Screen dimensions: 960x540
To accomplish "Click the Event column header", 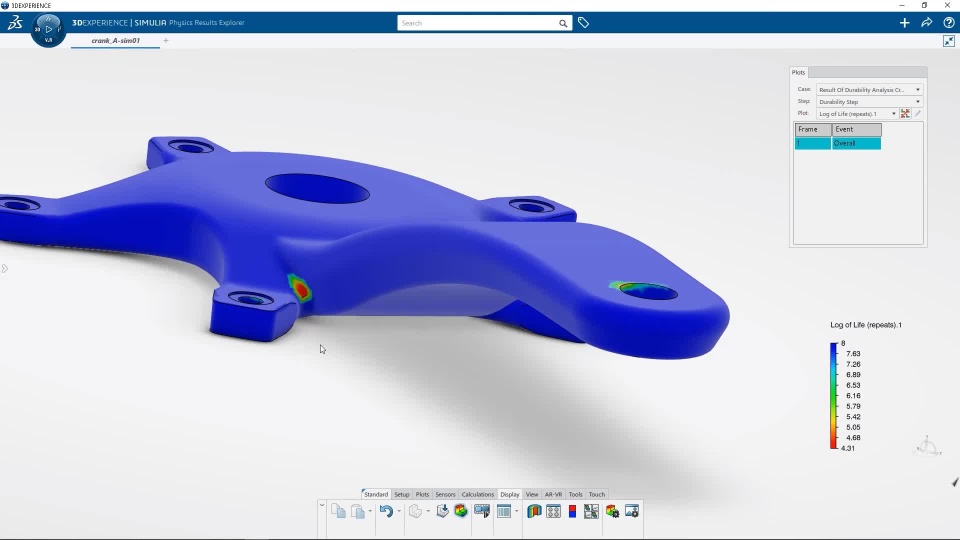I will tap(857, 129).
